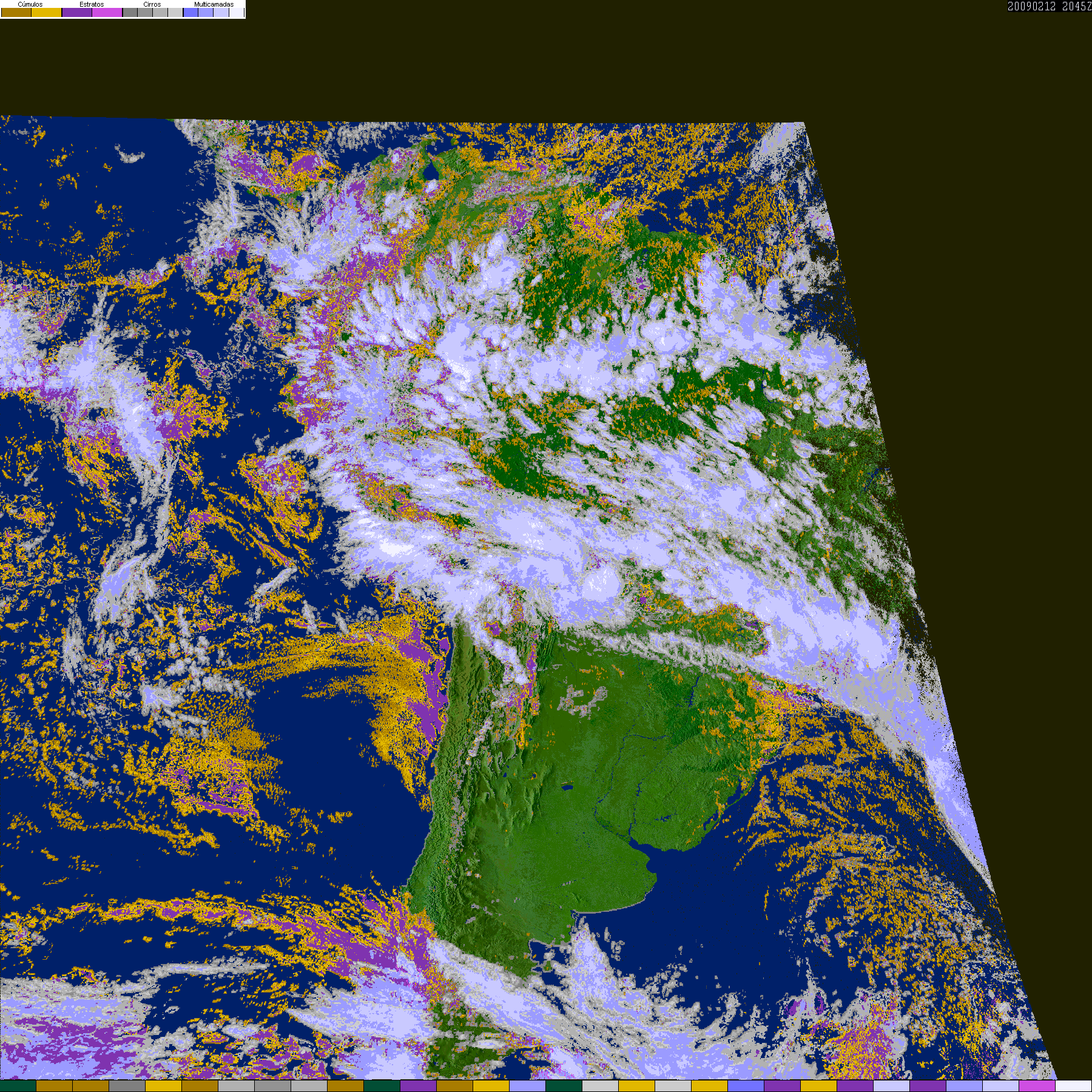The image size is (1092, 1092).
Task: Click the darkest blue Multicamadas swatch
Action: coord(190,12)
